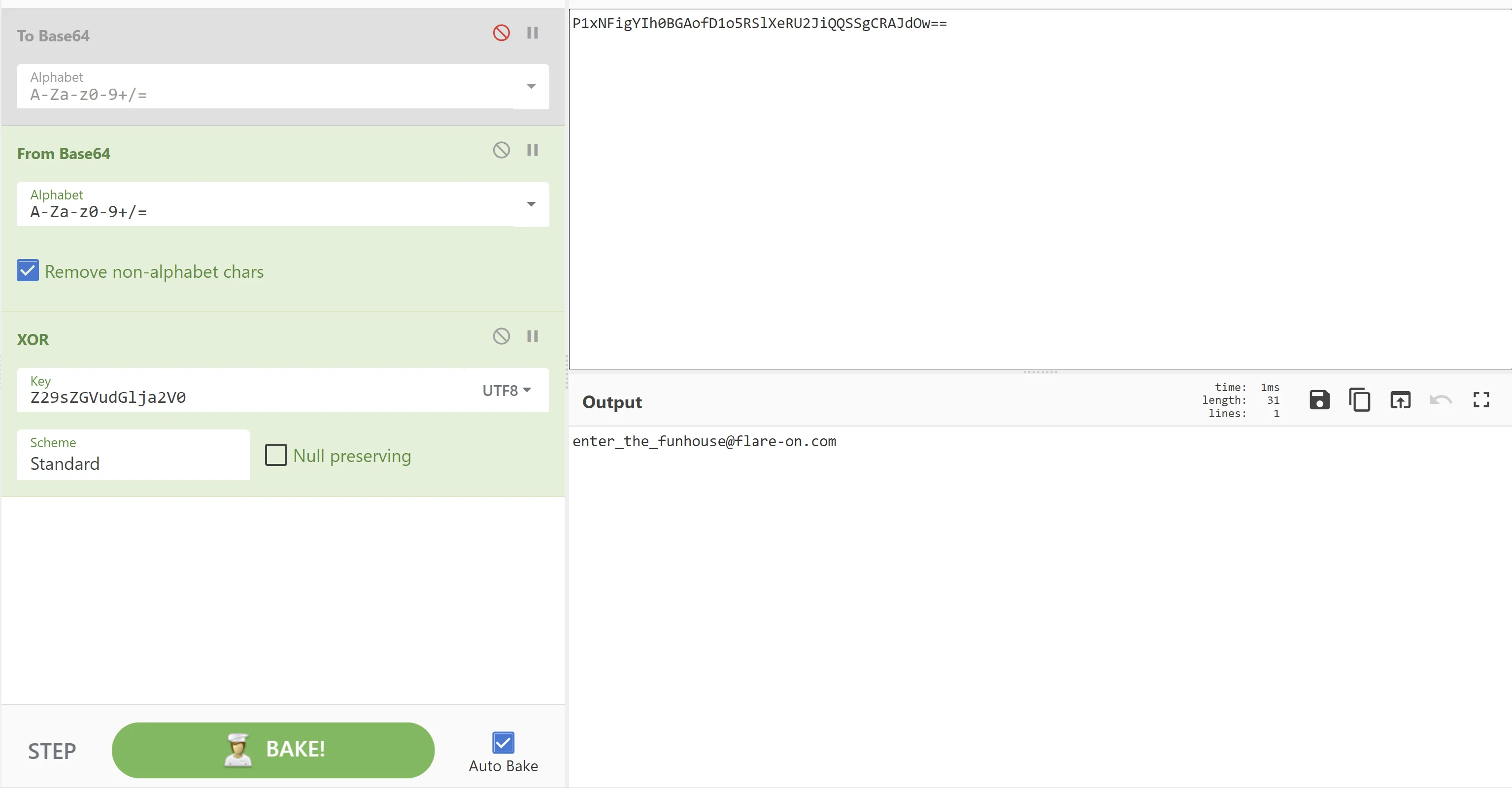Set breakpoint on XOR operation
1512x789 pixels.
[533, 336]
